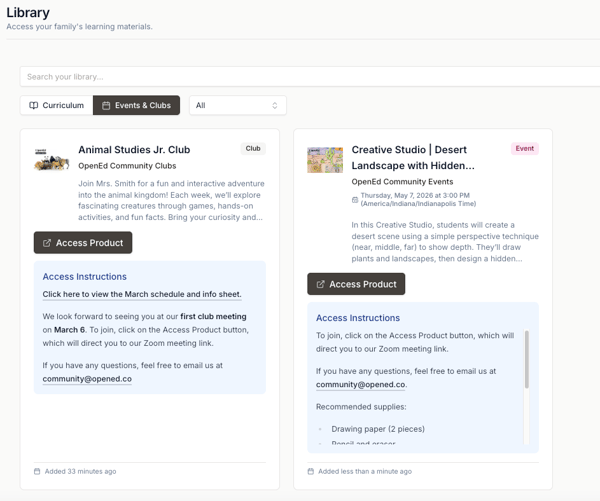Screen dimensions: 600x501
Task: Click community@opened.co email in Creative Studio card
Action: click(x=360, y=385)
